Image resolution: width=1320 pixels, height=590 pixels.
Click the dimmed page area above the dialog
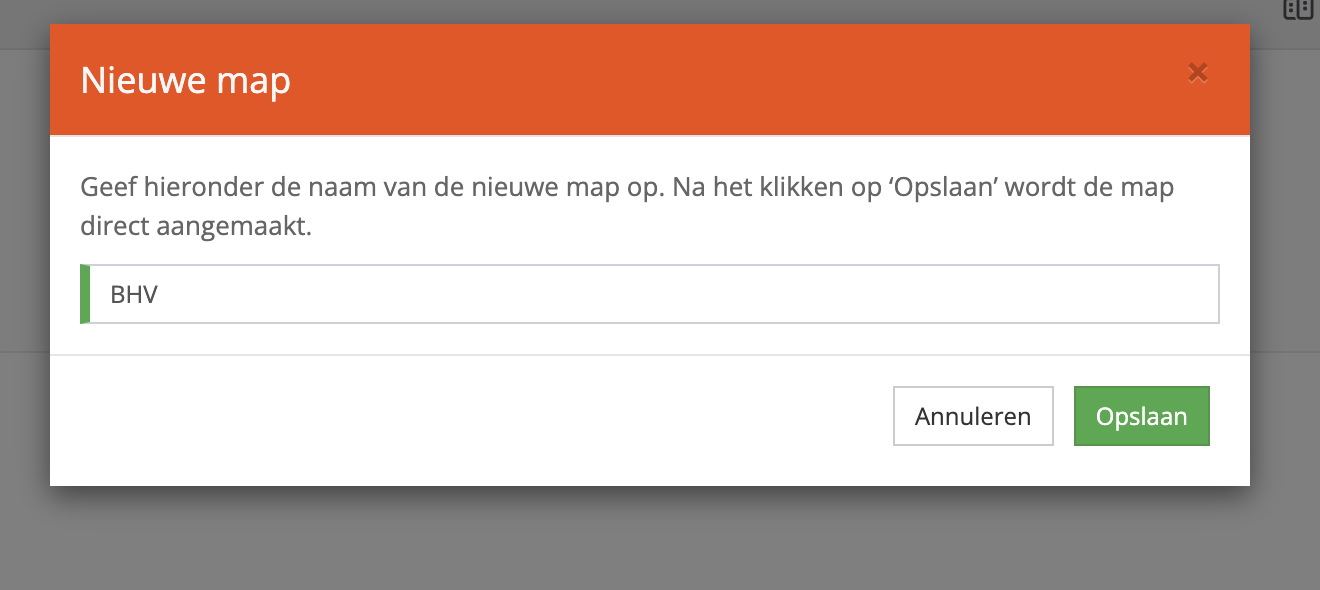[x=650, y=11]
